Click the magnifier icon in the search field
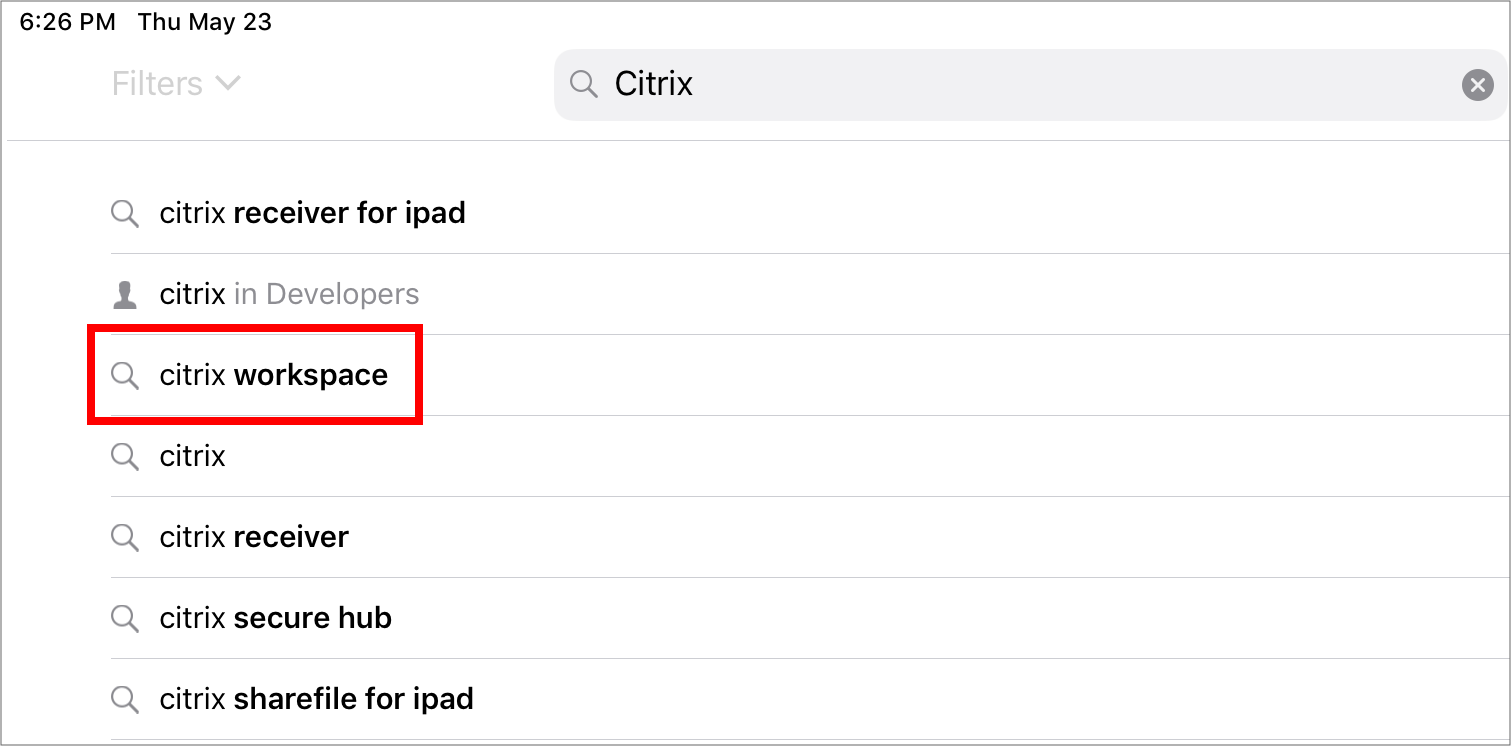The width and height of the screenshot is (1511, 746). pyautogui.click(x=583, y=84)
